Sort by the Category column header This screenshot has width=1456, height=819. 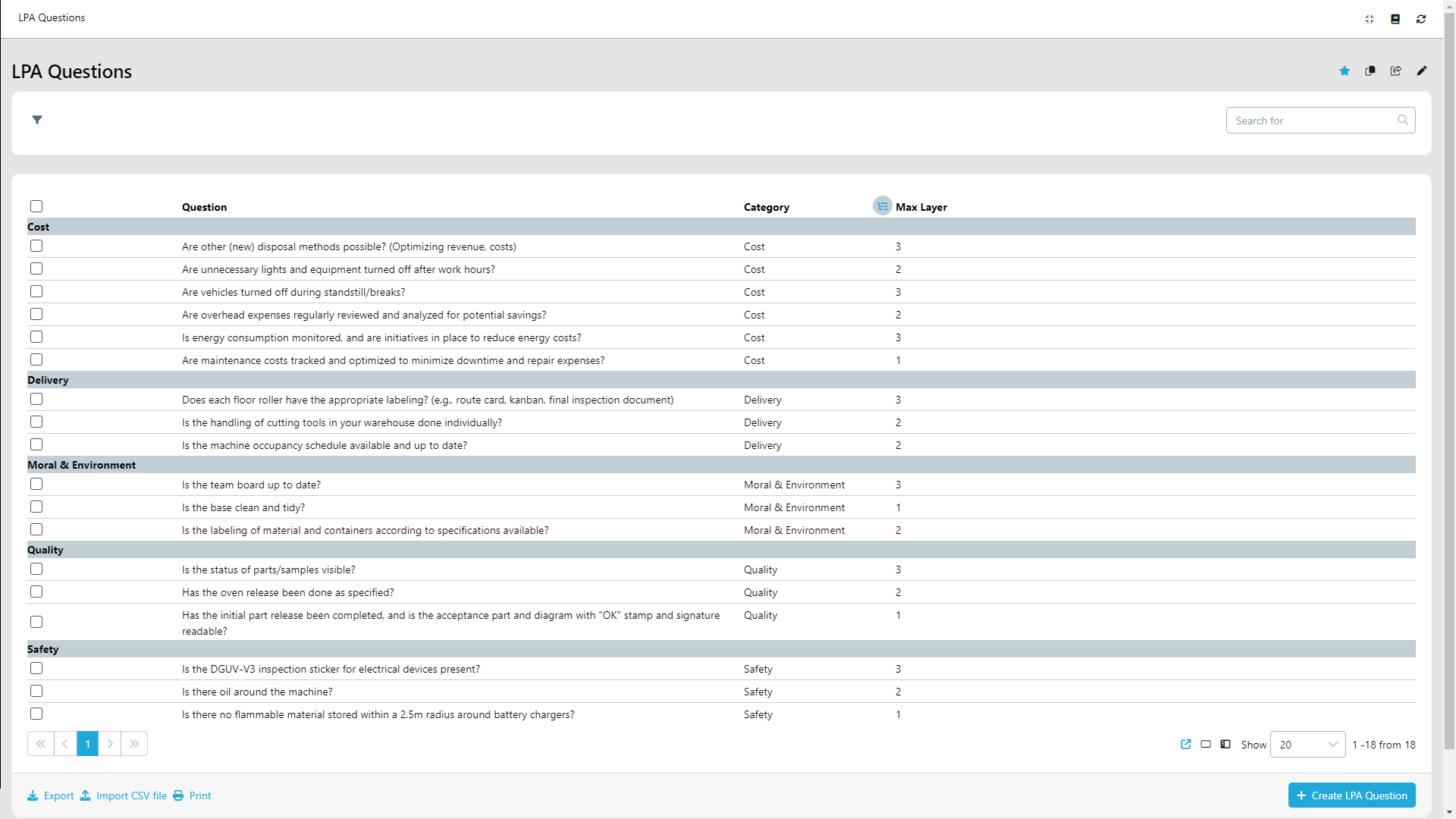[766, 206]
